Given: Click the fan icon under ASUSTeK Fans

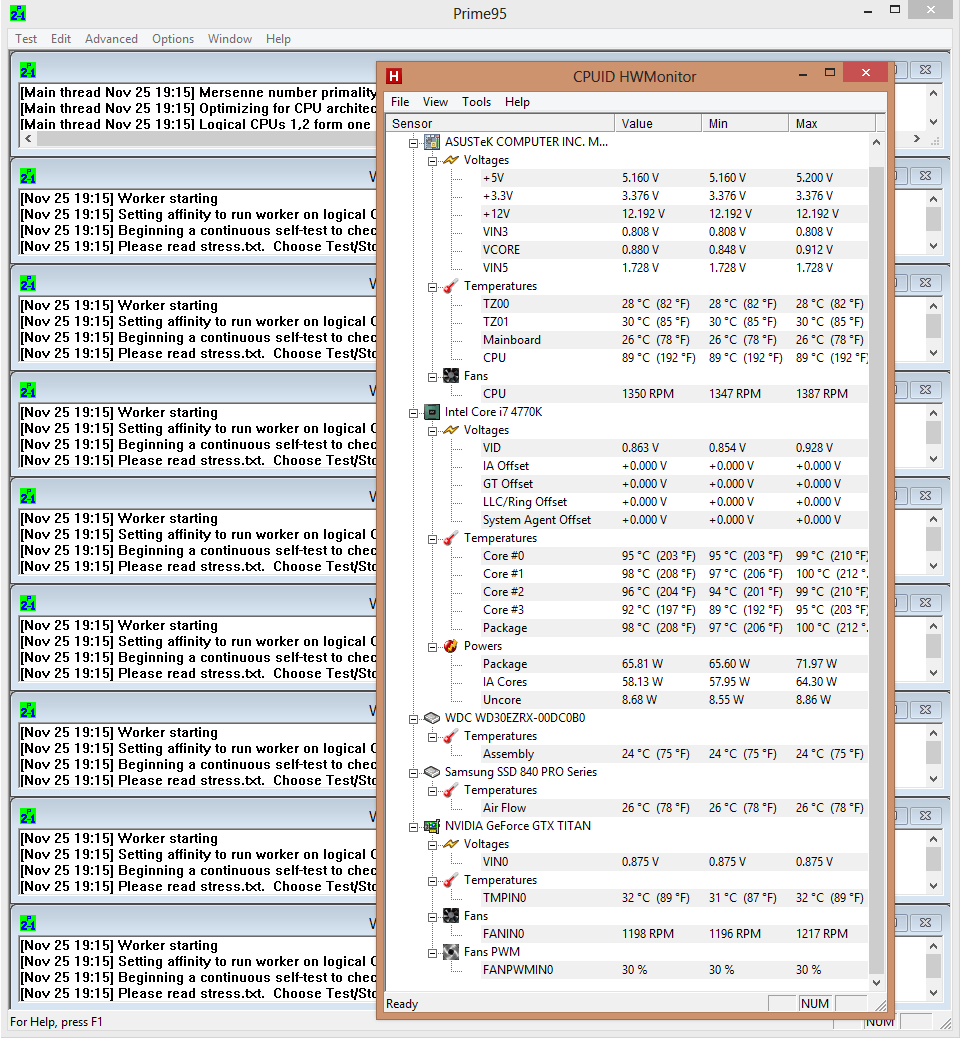Looking at the screenshot, I should click(451, 376).
